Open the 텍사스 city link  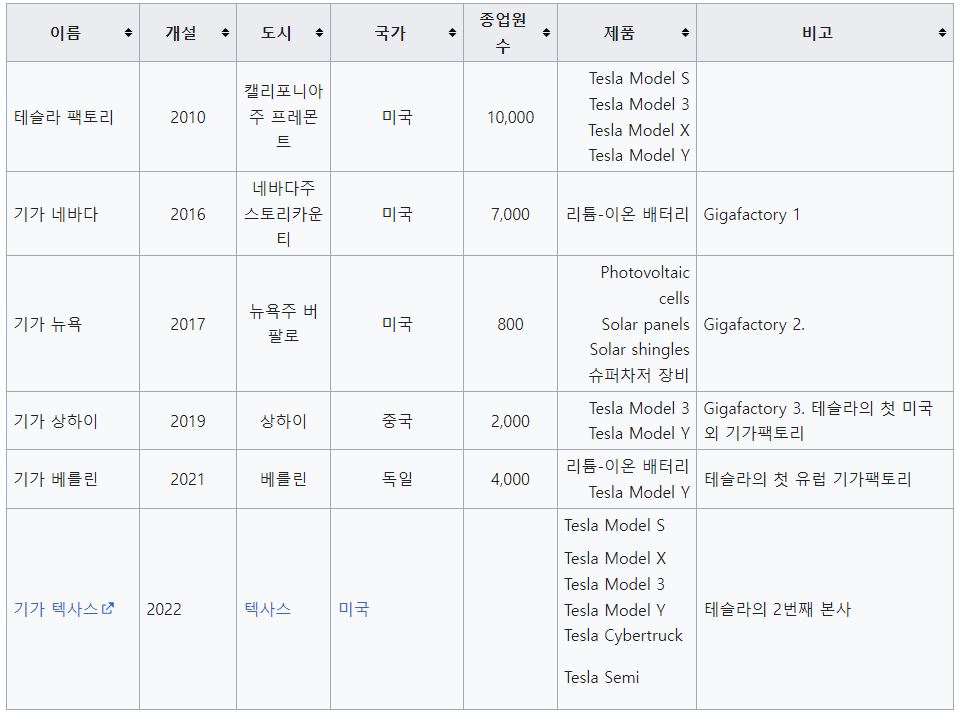[x=267, y=609]
